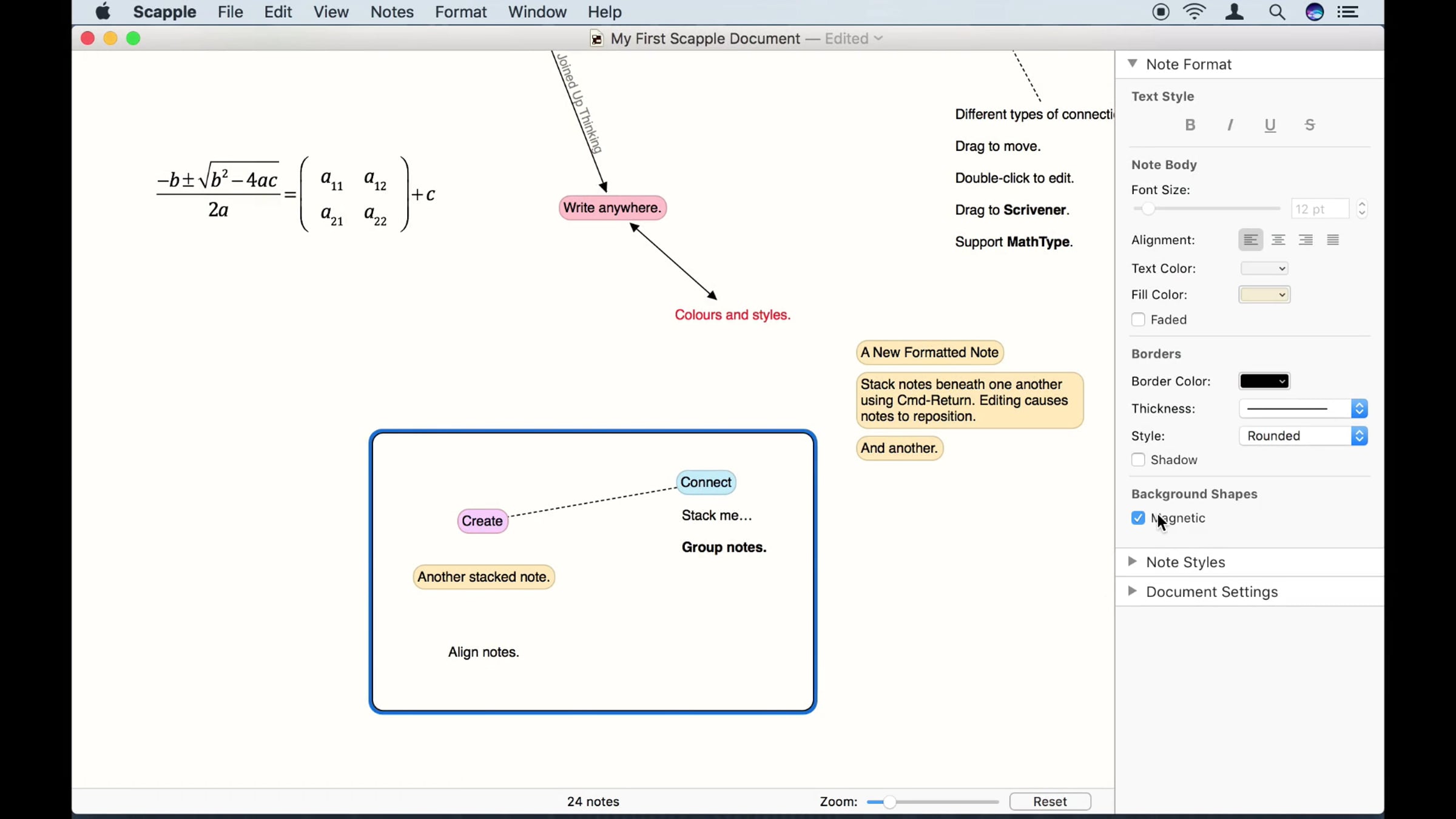
Task: Set alignment to justified
Action: point(1333,240)
